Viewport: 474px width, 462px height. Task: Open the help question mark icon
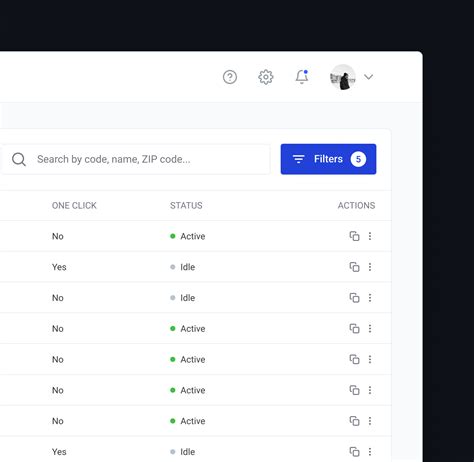[x=230, y=77]
